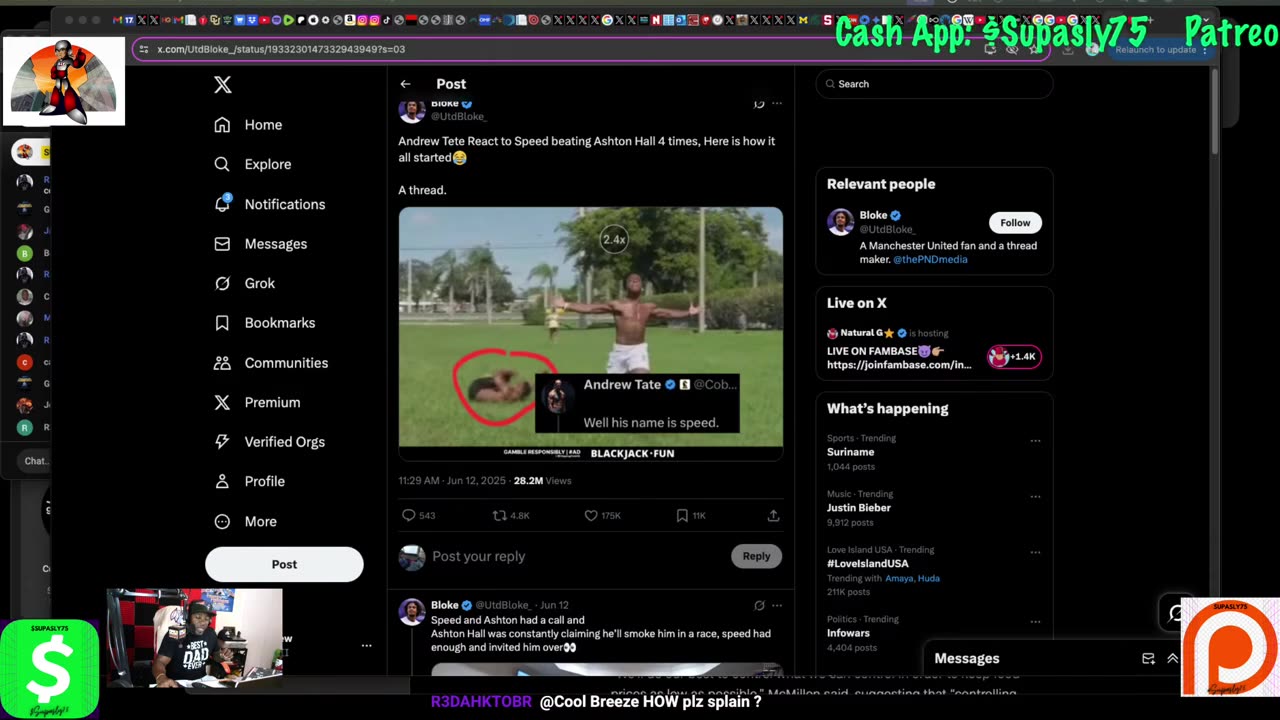Click the Verified Orgs lightning icon
1280x720 pixels.
[222, 442]
